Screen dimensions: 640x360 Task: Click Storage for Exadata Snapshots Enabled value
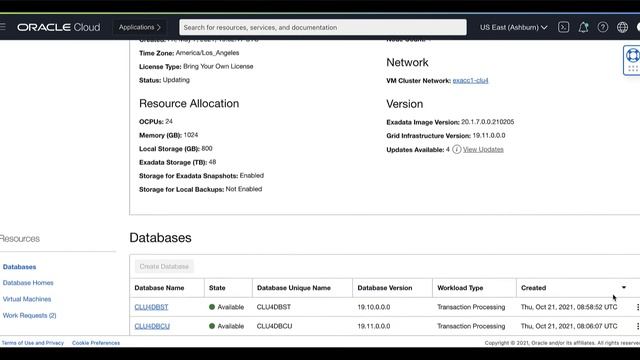point(252,176)
